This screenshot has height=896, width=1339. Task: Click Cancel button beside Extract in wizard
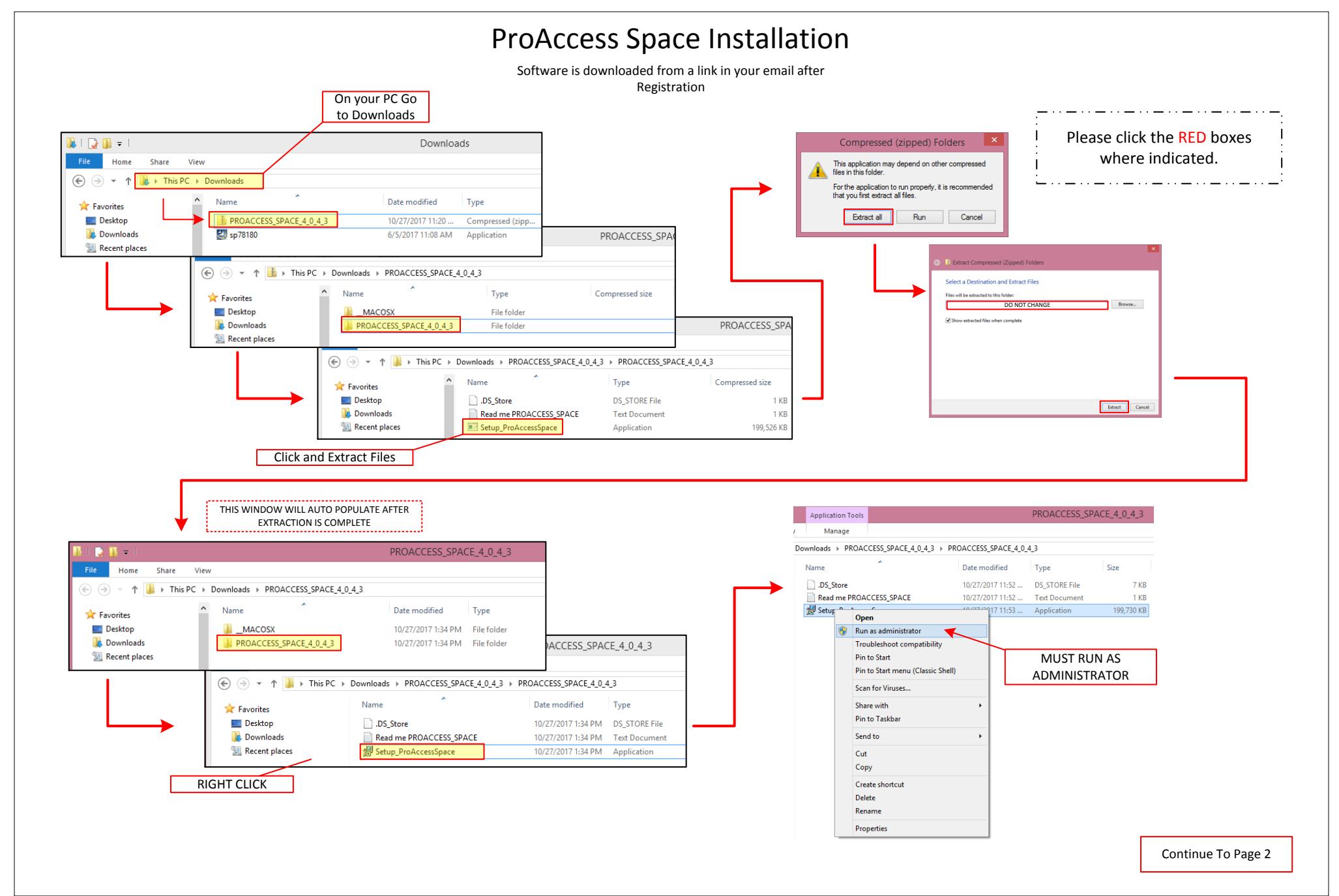tap(1142, 407)
